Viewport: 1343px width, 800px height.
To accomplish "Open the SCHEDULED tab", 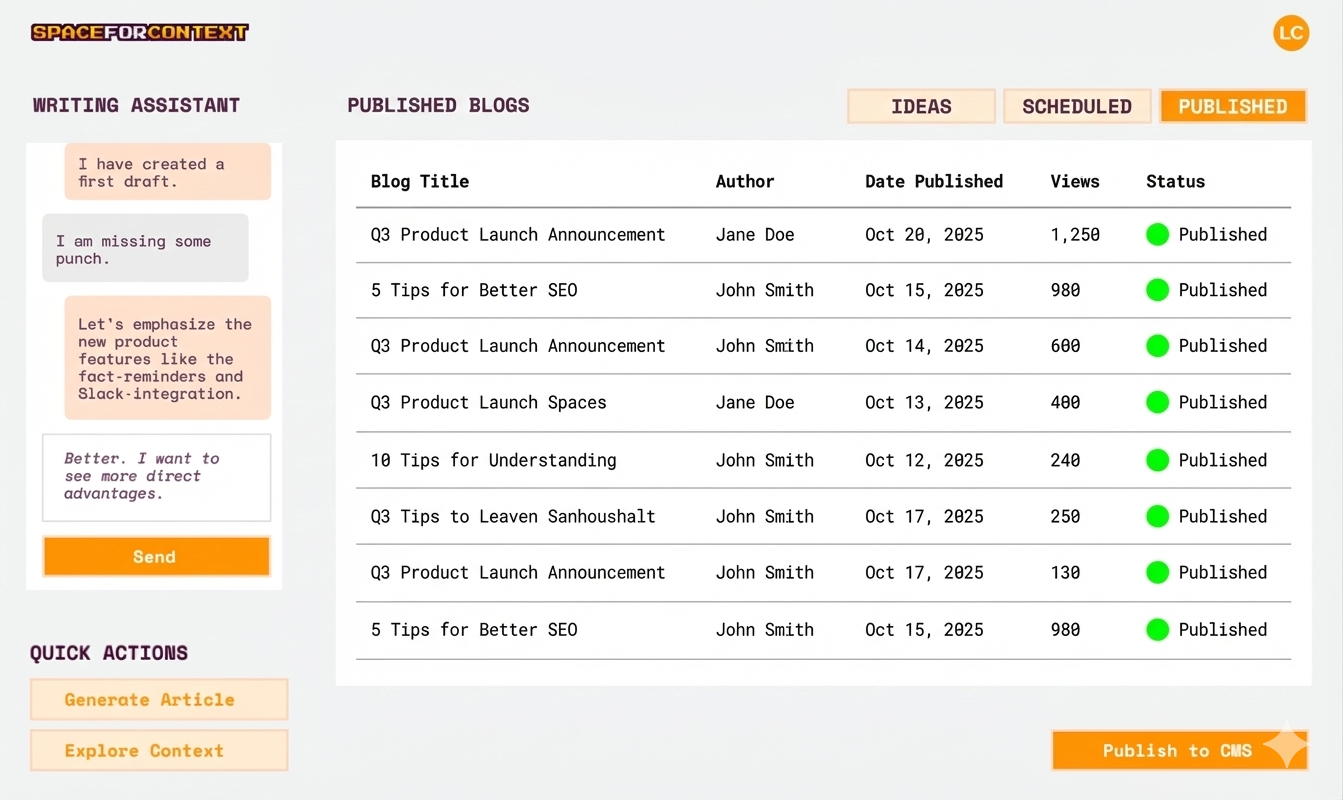I will [x=1077, y=106].
